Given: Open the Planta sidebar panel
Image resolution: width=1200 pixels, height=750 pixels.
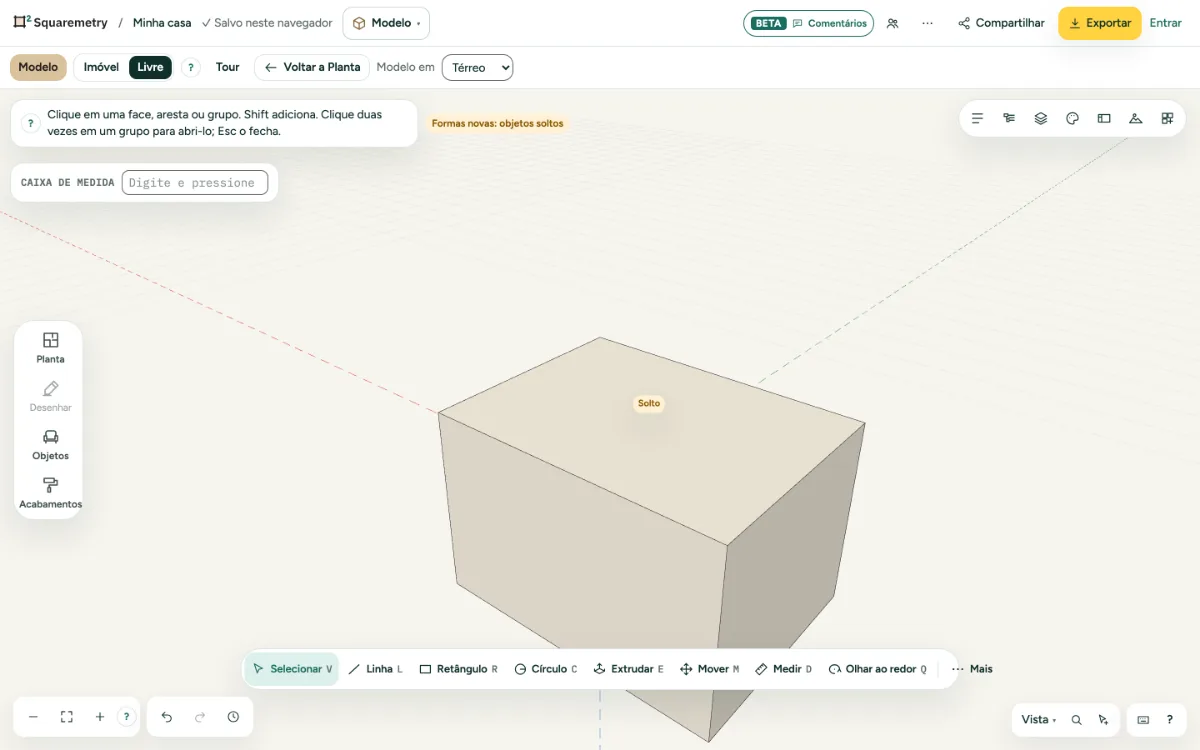Looking at the screenshot, I should pos(50,348).
